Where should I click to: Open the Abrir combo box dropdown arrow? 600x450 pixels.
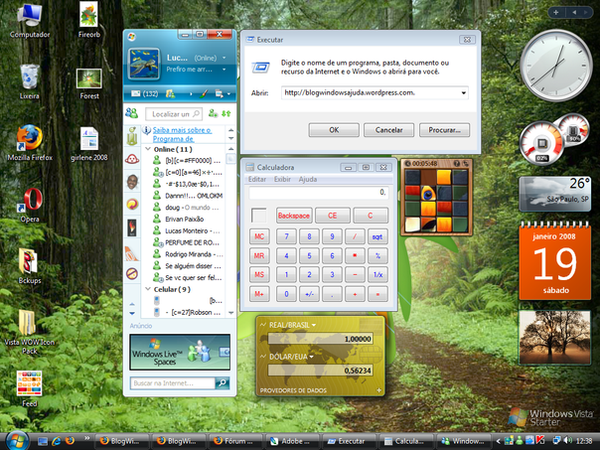tap(463, 93)
